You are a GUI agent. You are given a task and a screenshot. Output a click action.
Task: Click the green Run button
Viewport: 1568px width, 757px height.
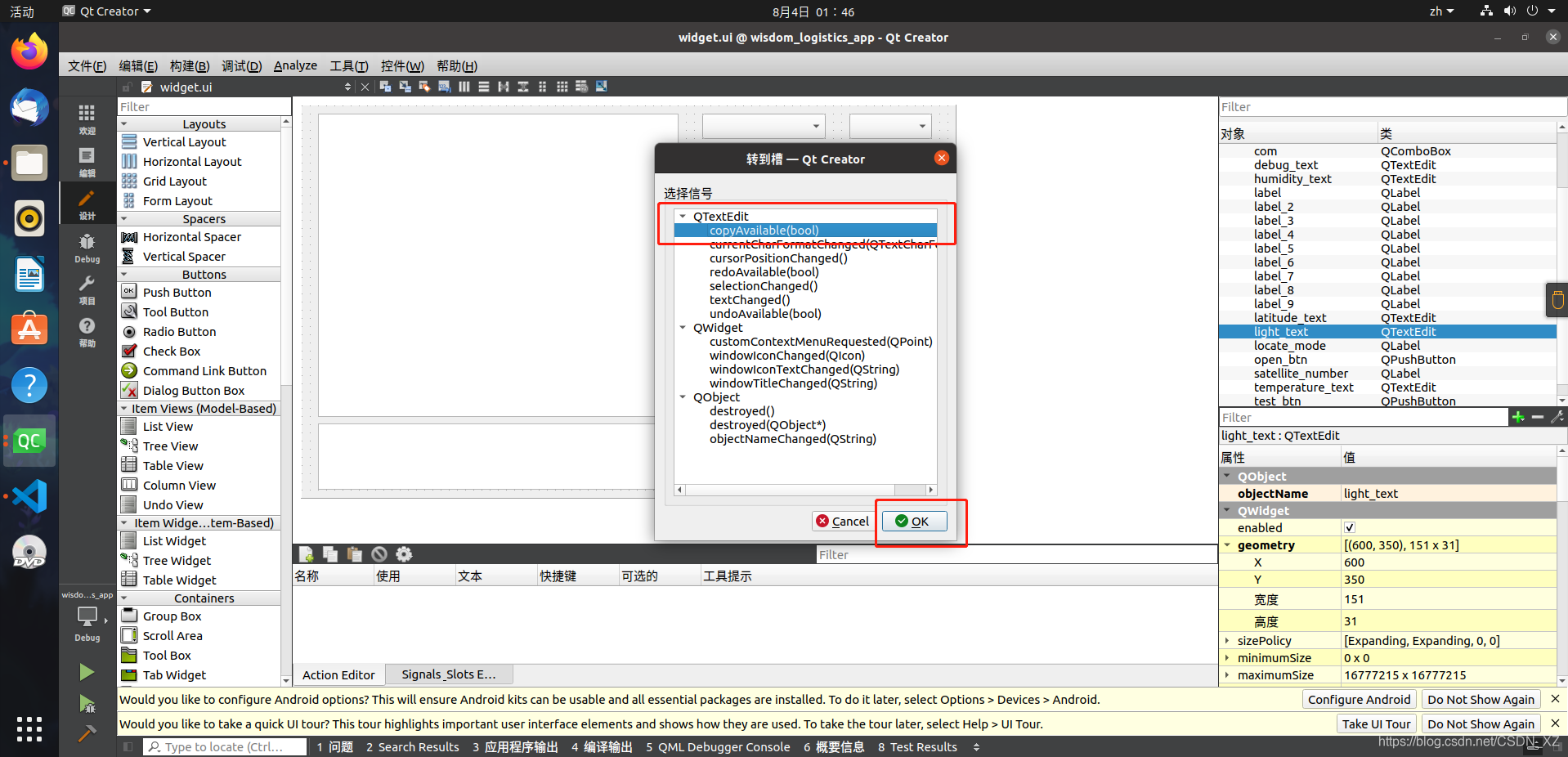(x=87, y=673)
